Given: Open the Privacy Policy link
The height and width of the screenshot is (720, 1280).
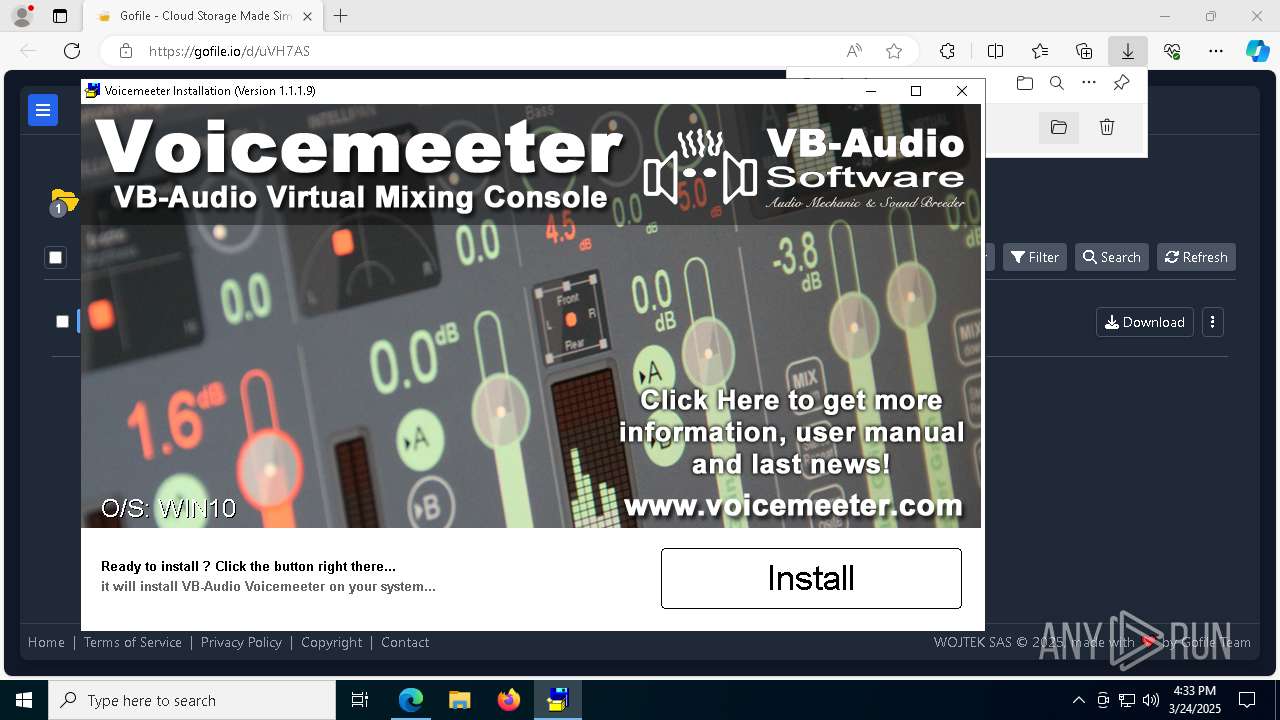Looking at the screenshot, I should [x=241, y=642].
